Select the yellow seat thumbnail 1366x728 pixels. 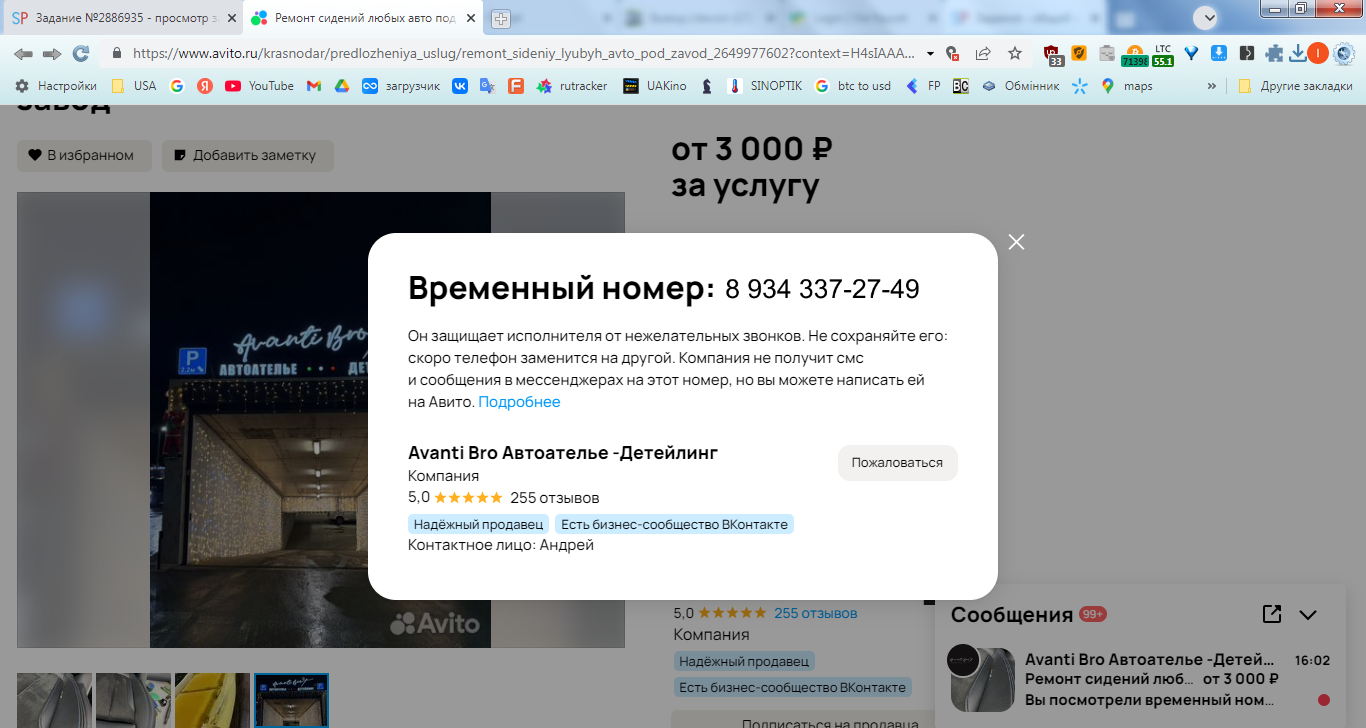point(212,700)
